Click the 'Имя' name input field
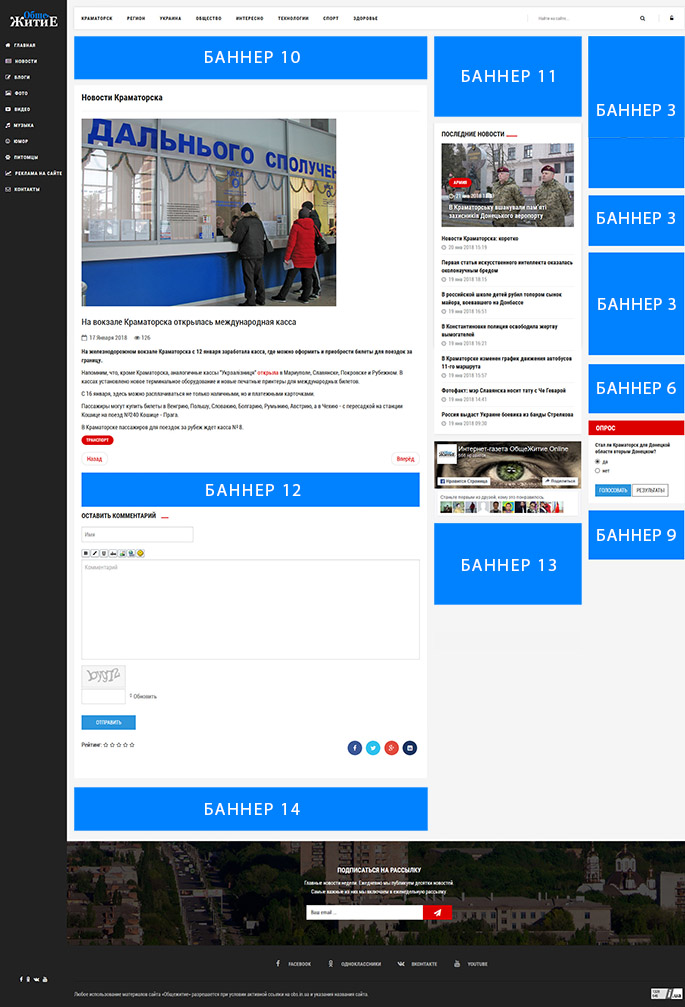Image resolution: width=685 pixels, height=1007 pixels. 137,535
